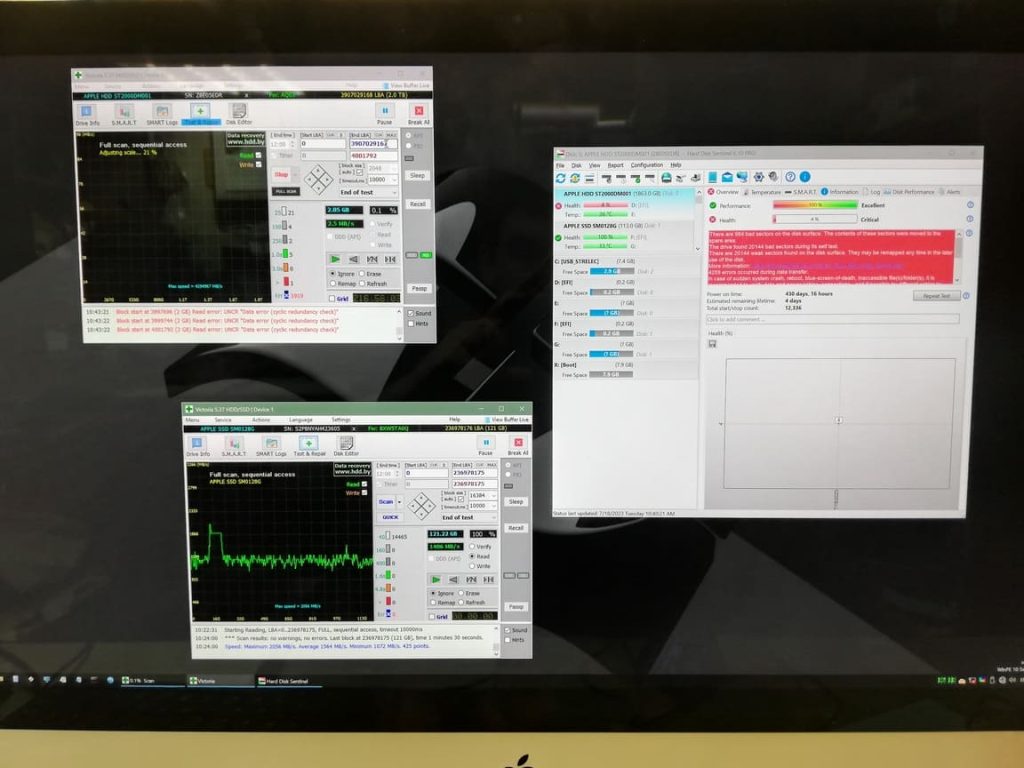Open Drive Info in the APPLE SSD Victoria window
This screenshot has height=768, width=1024.
coord(198,447)
